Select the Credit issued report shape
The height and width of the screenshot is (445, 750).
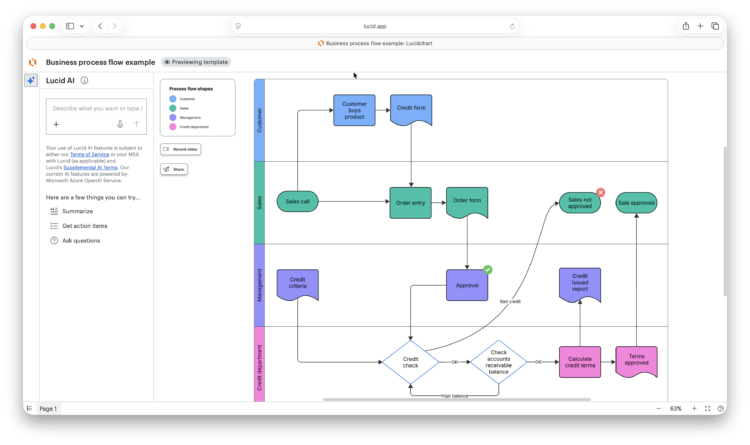(x=580, y=285)
